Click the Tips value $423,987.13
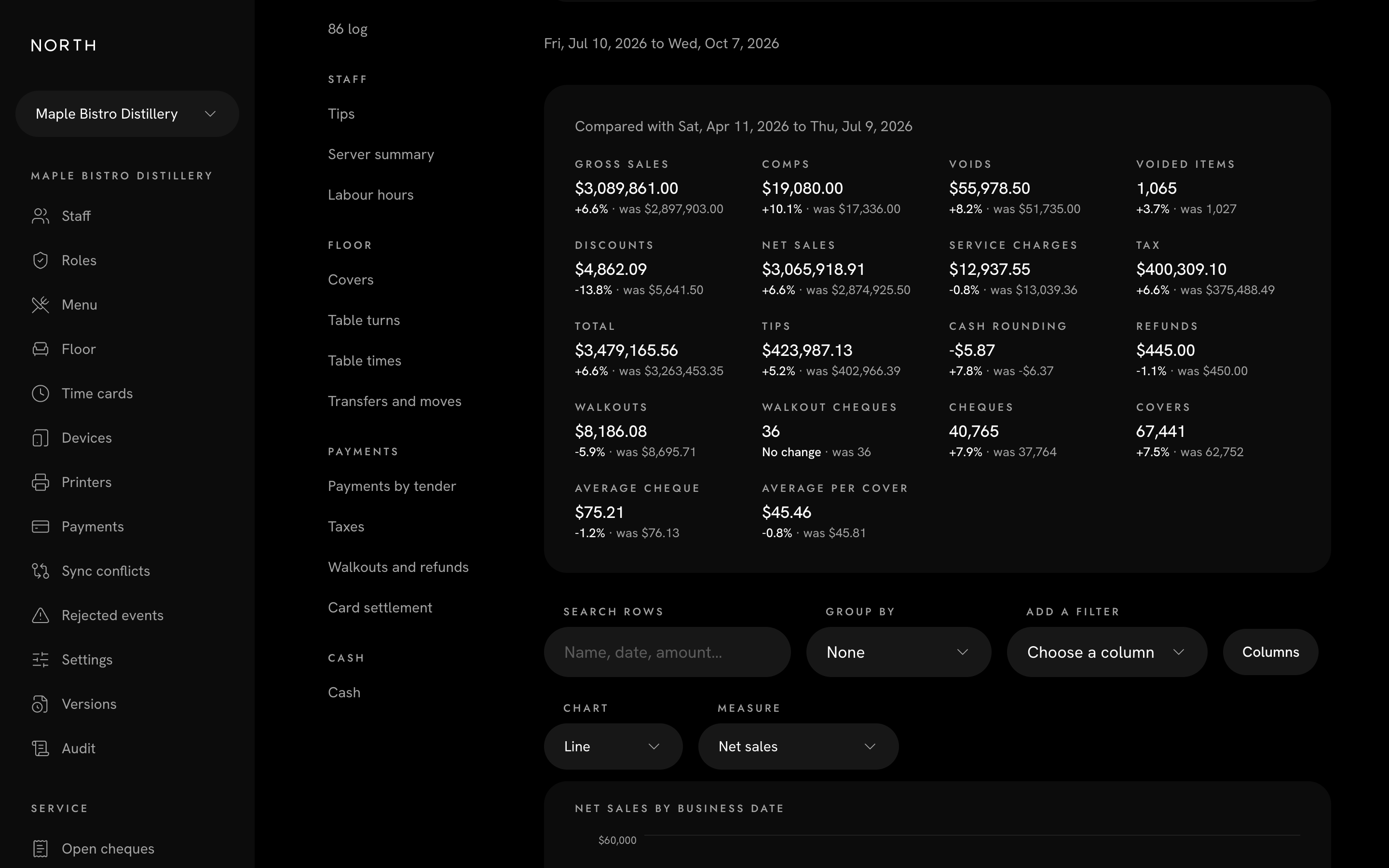The width and height of the screenshot is (1389, 868). (807, 350)
